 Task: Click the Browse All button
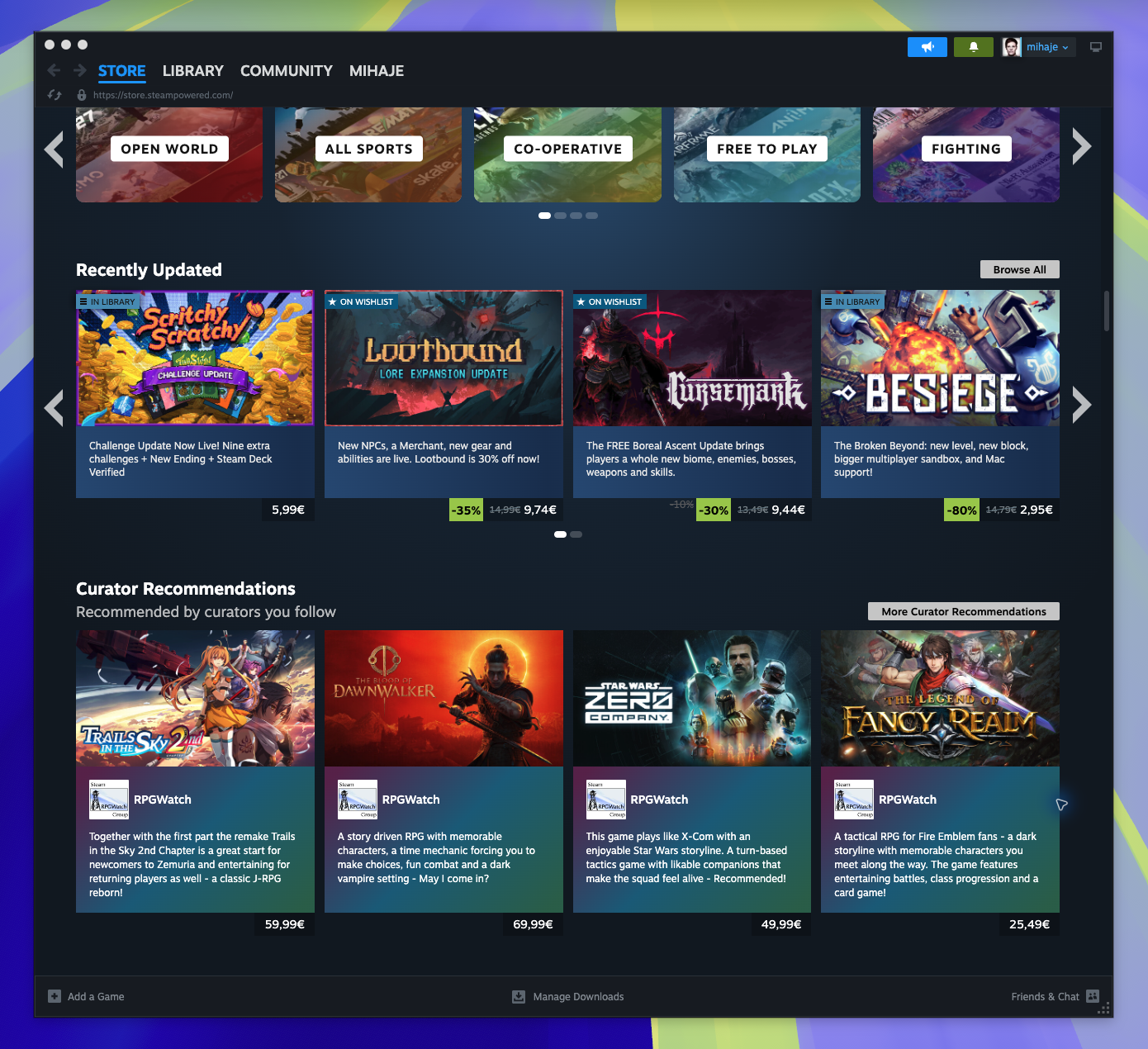tap(1019, 269)
